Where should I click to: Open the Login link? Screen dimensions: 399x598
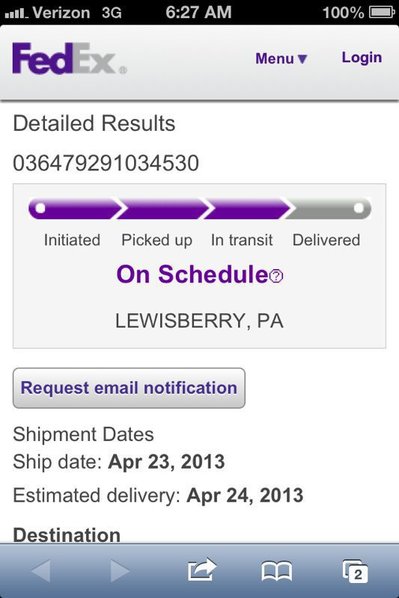362,58
